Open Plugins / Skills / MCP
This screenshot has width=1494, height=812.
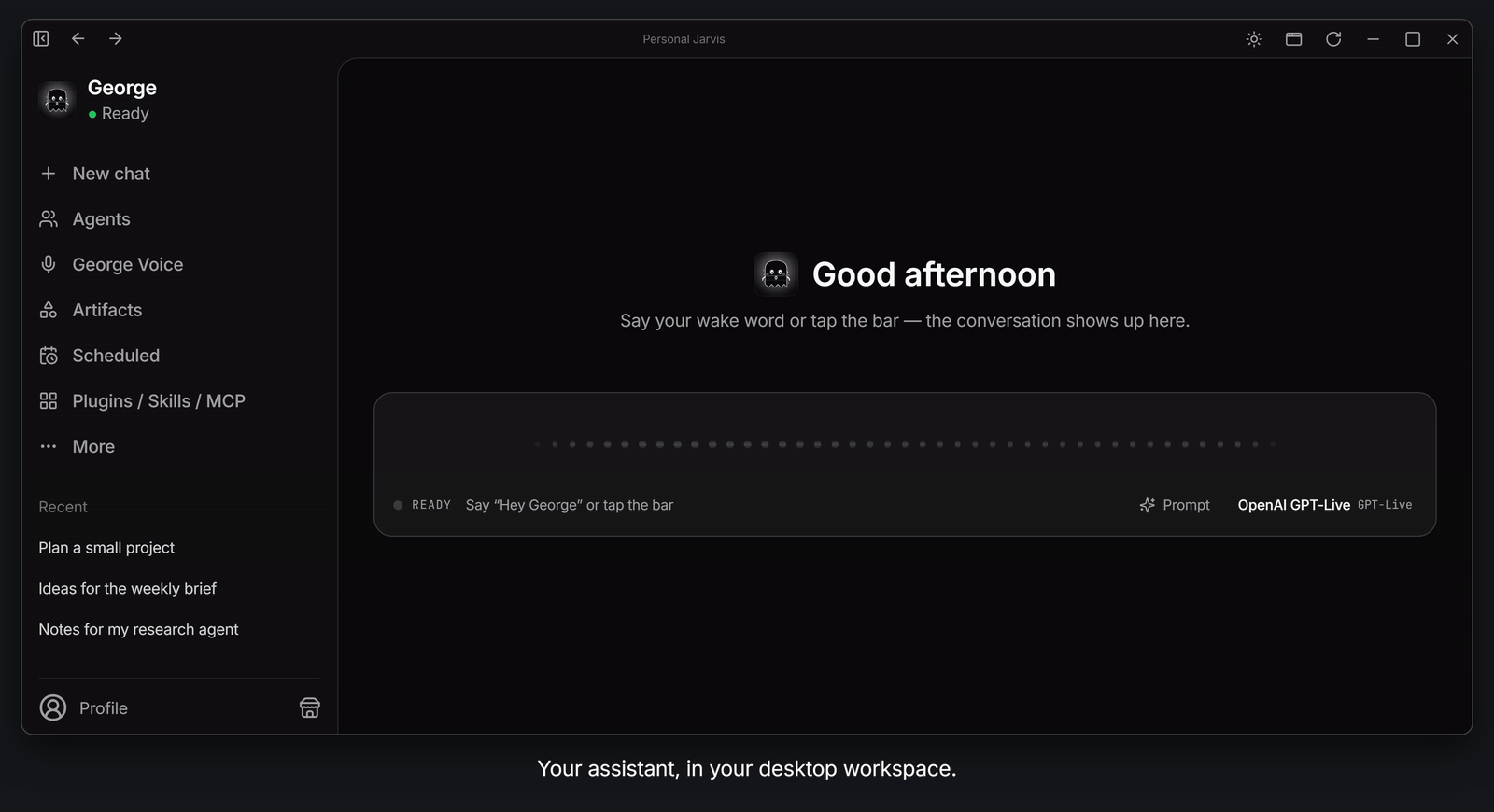142,401
